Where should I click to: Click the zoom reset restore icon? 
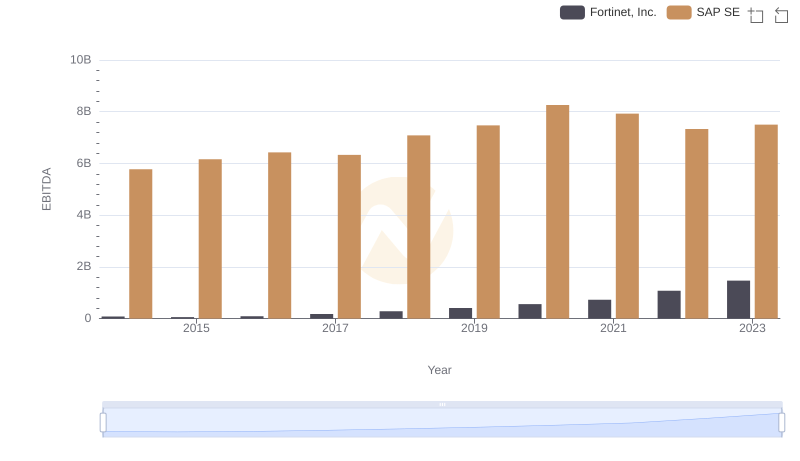coord(781,15)
